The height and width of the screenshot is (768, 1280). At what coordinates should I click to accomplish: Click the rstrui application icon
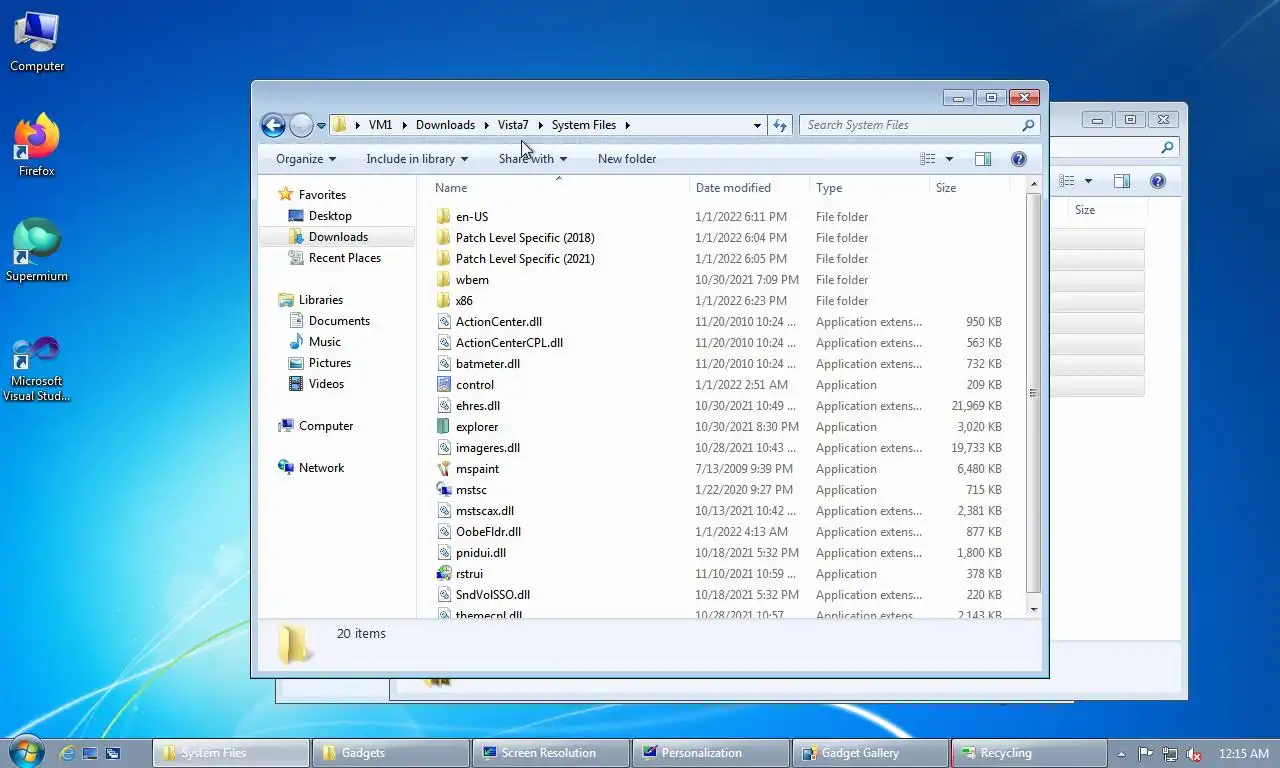tap(445, 574)
